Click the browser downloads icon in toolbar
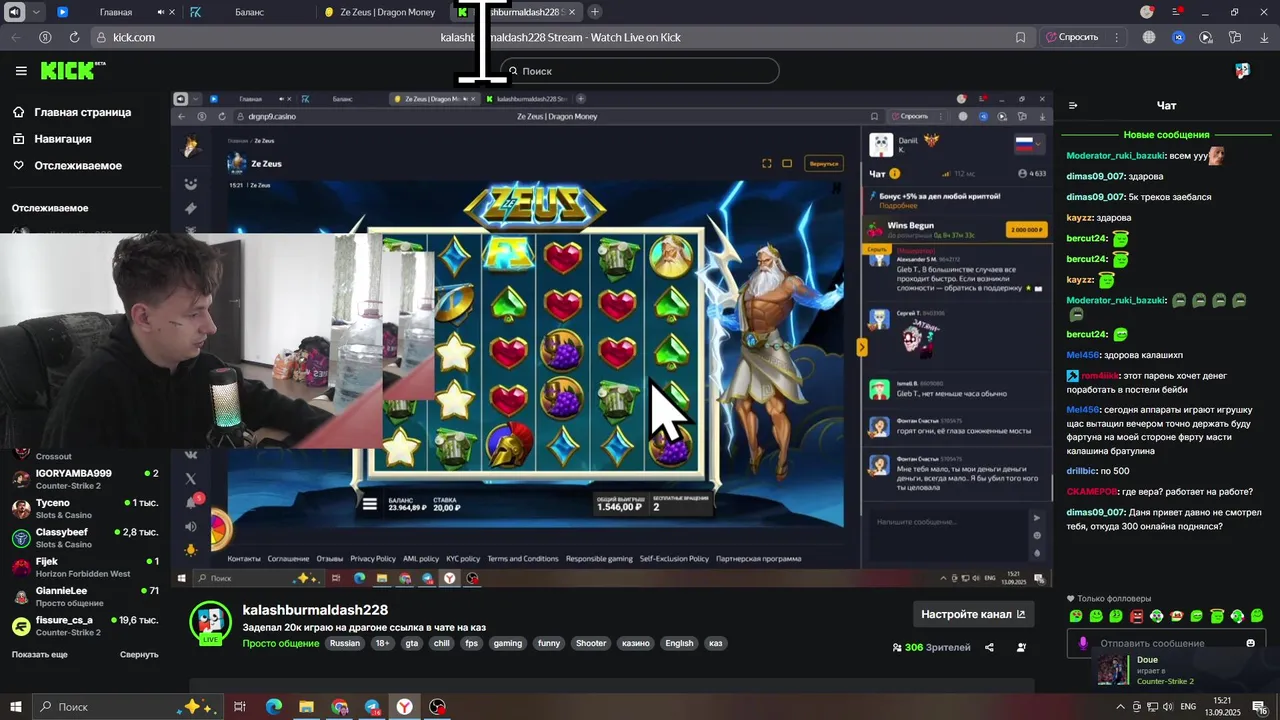 pos(1263,37)
